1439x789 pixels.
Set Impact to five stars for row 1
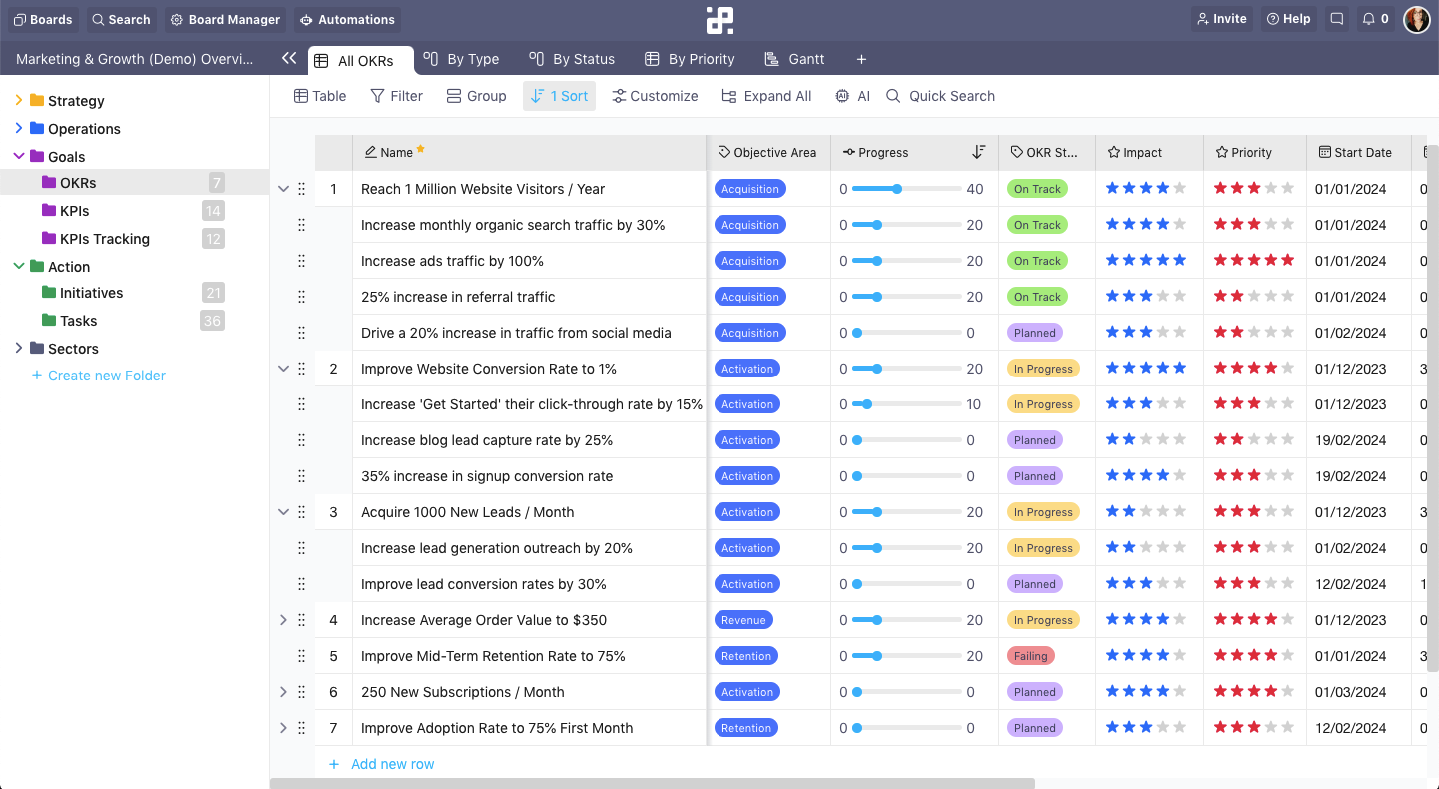tap(1179, 188)
